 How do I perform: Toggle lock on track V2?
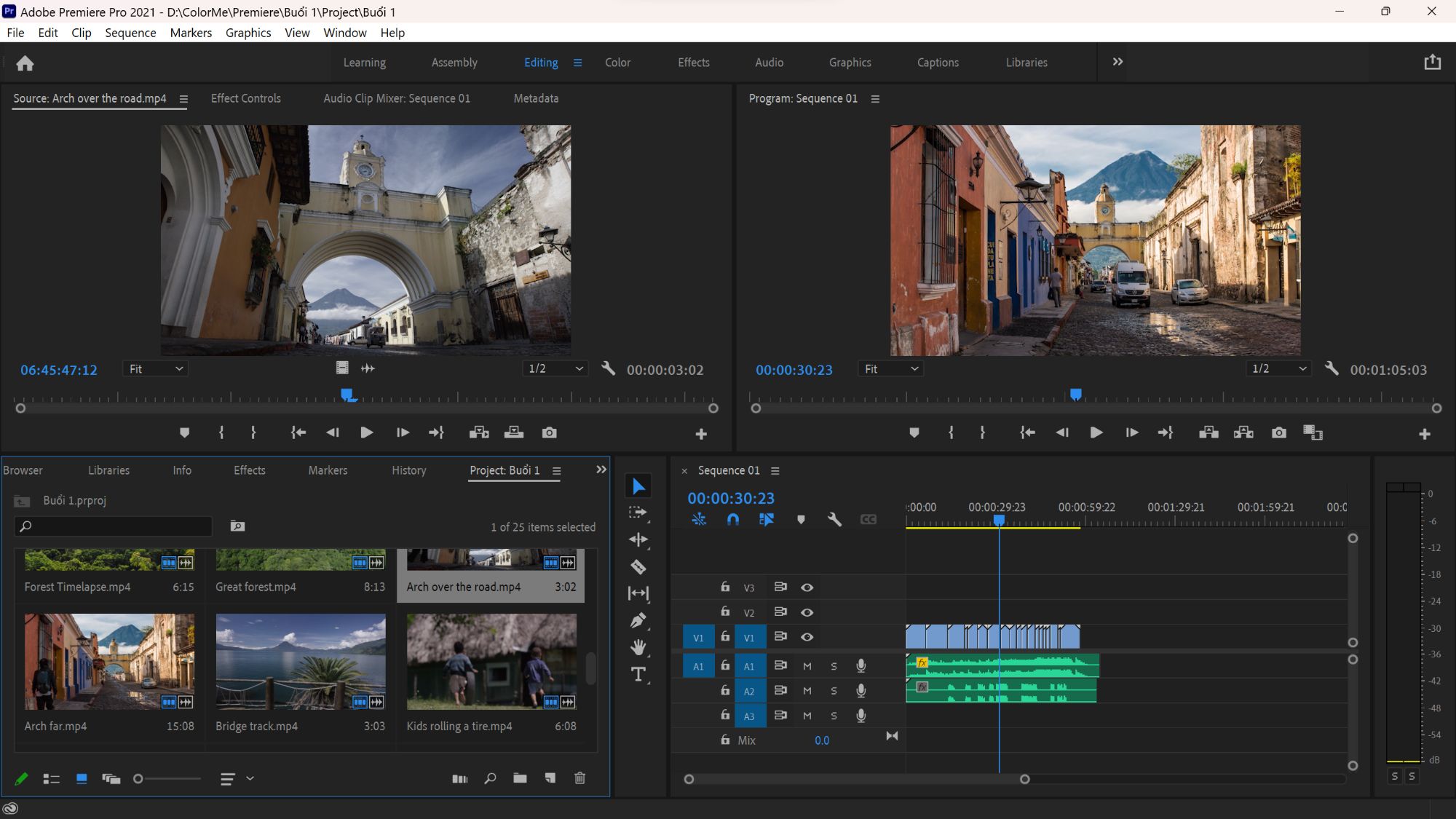coord(725,612)
